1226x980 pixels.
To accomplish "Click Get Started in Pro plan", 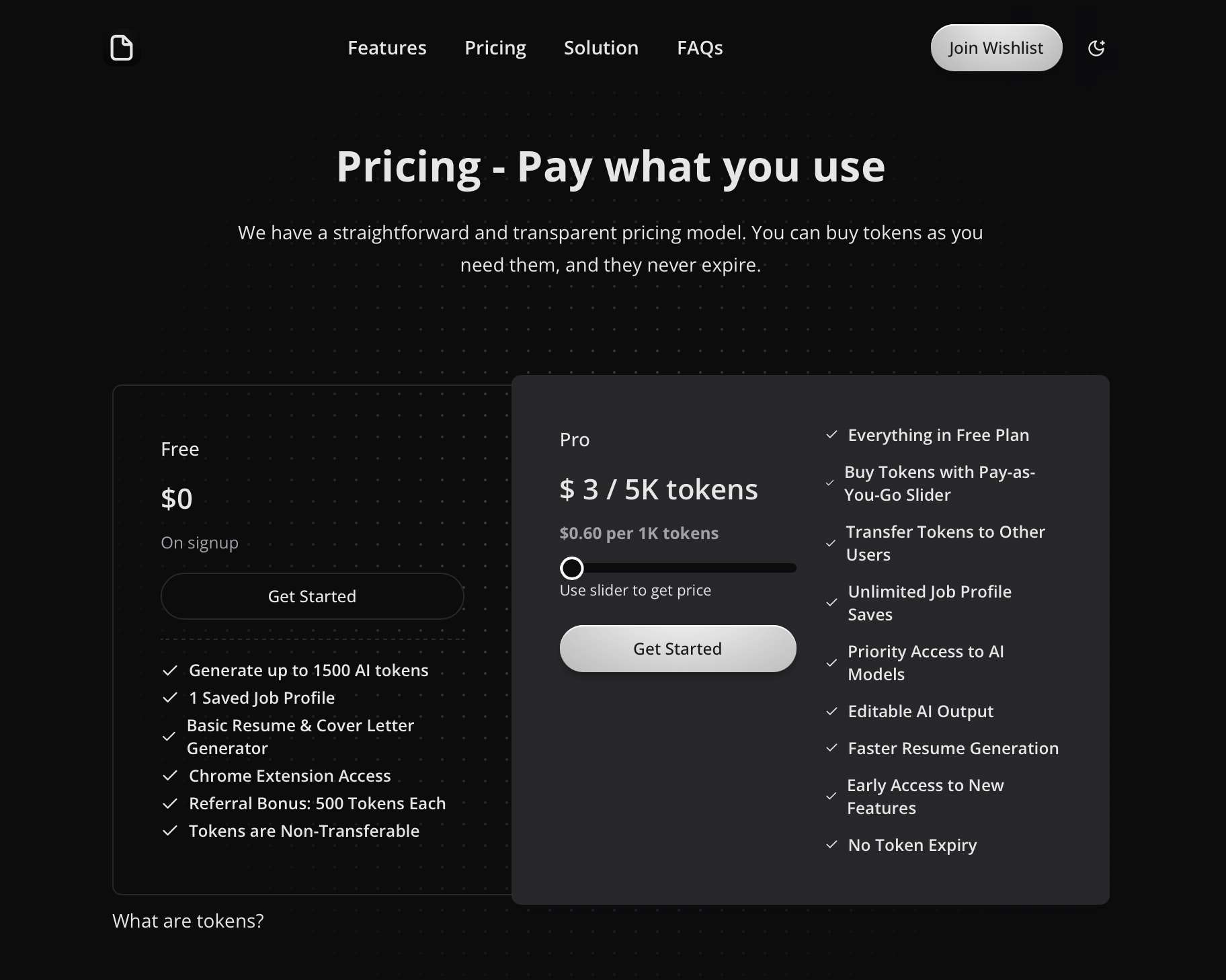I will pyautogui.click(x=678, y=649).
